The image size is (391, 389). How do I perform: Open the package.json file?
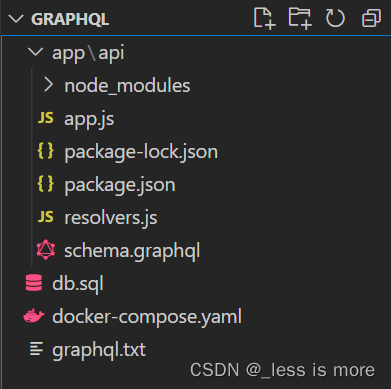(120, 185)
